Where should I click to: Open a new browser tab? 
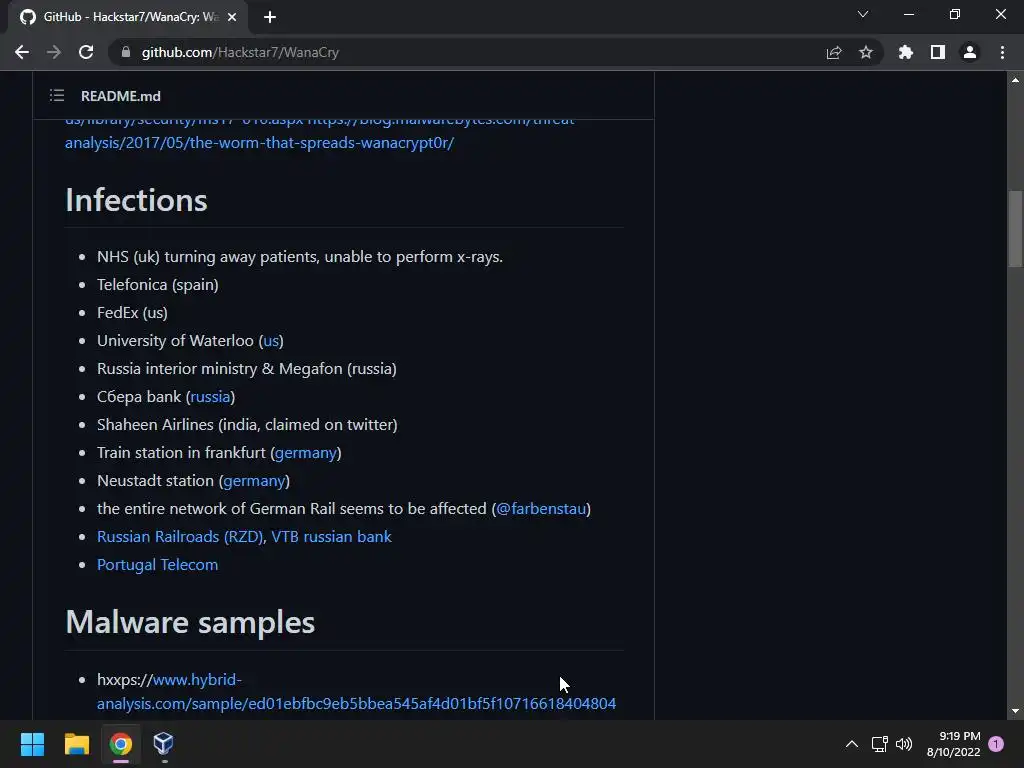pos(270,17)
